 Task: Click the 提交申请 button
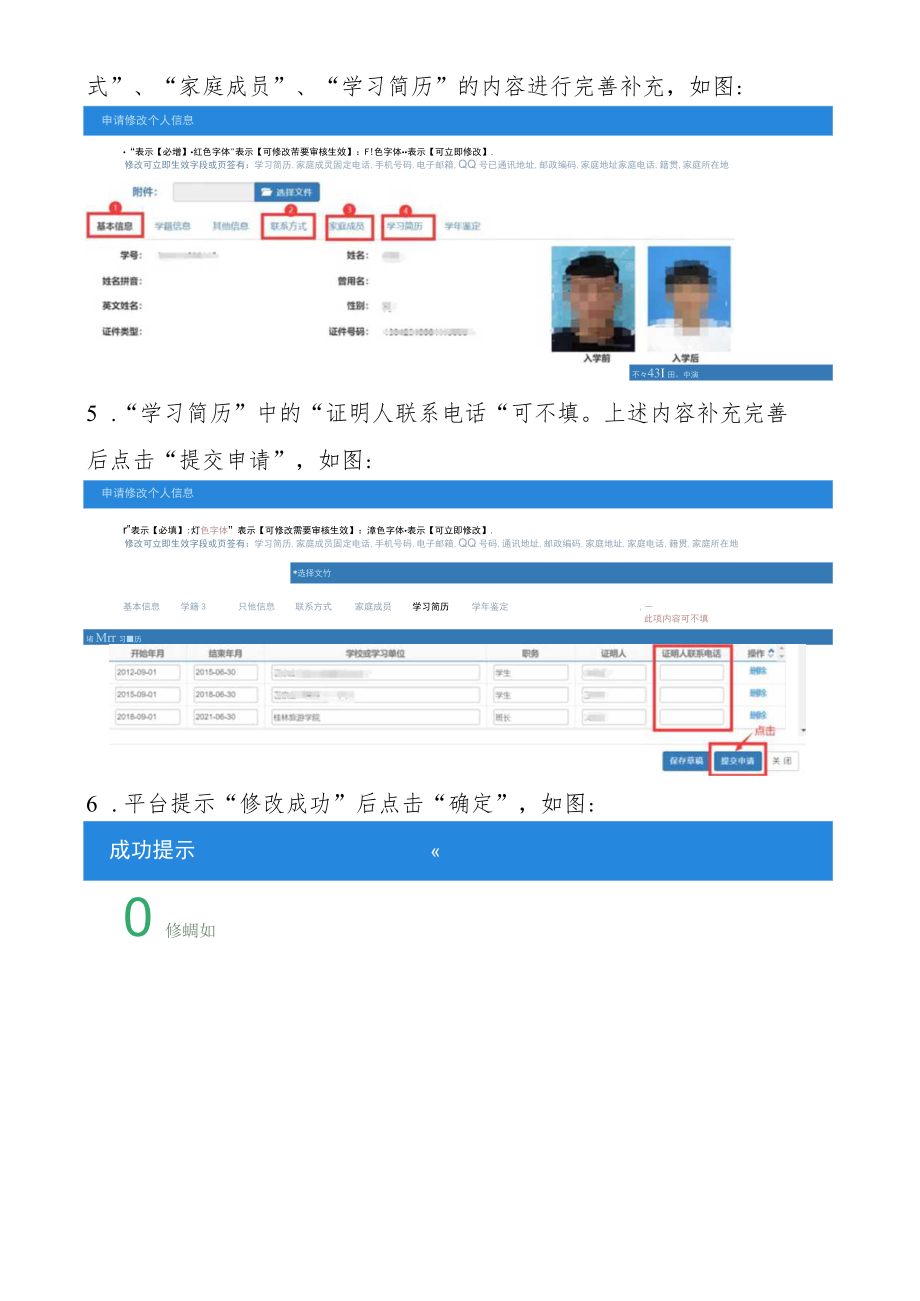pos(739,760)
